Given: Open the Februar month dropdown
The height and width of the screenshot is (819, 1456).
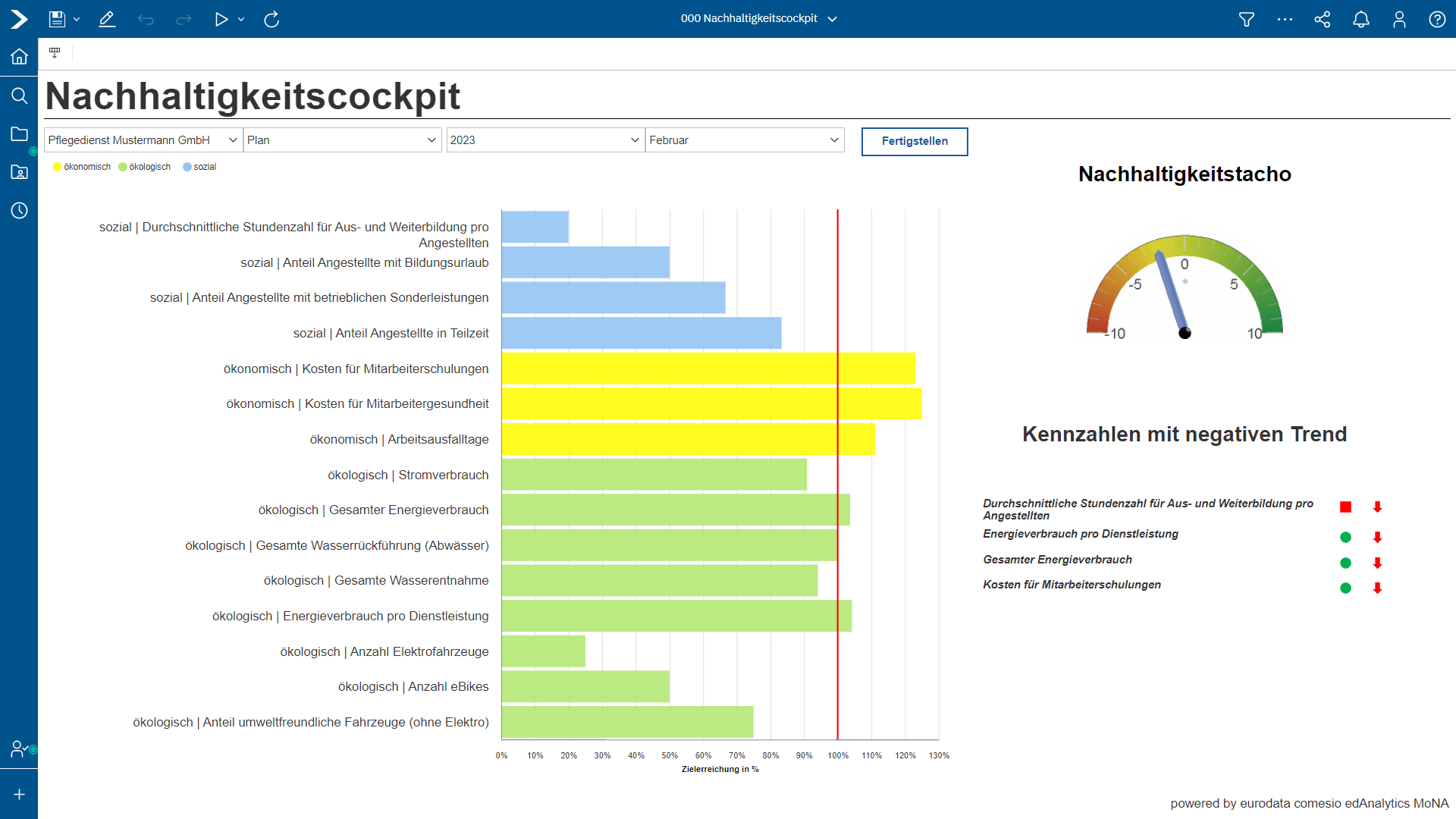Looking at the screenshot, I should [744, 140].
